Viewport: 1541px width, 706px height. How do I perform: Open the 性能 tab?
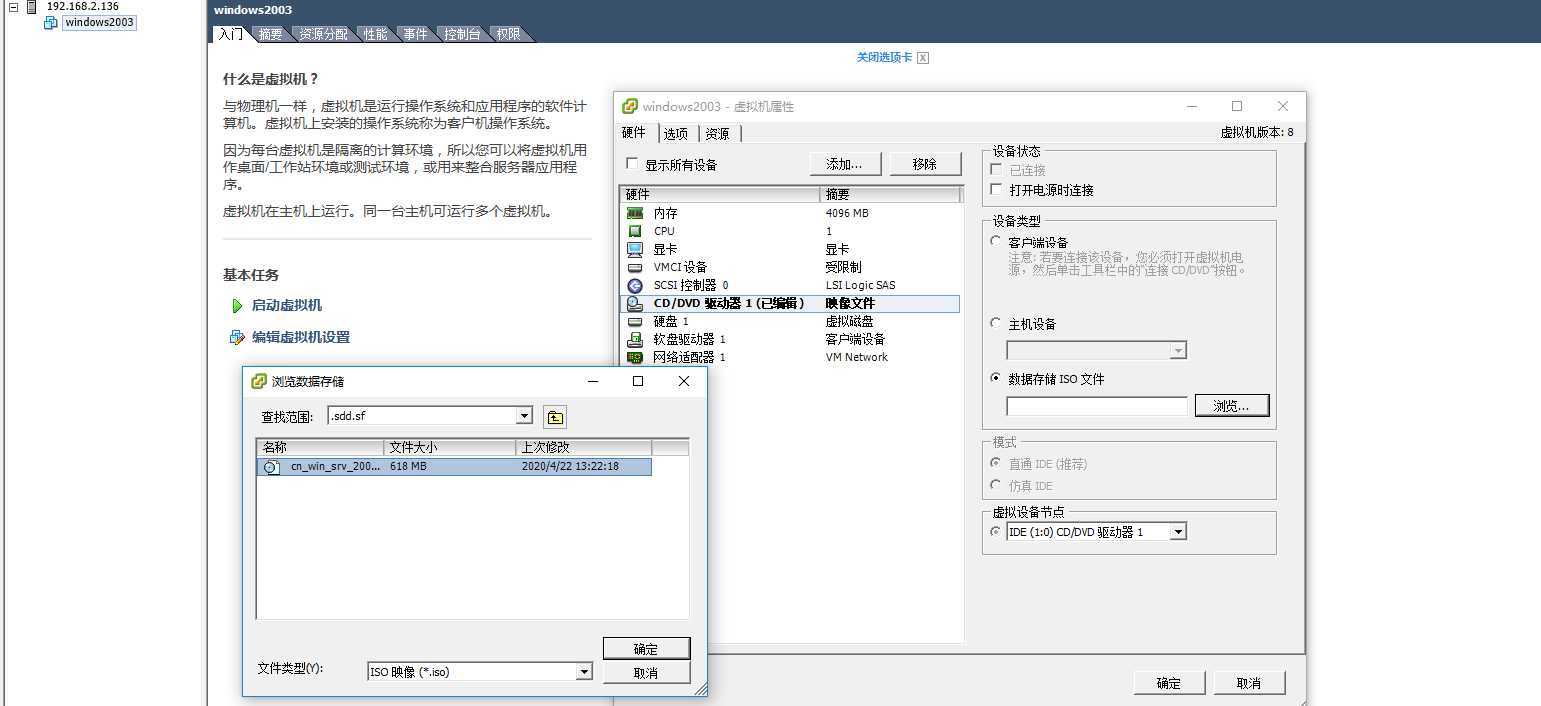(376, 34)
